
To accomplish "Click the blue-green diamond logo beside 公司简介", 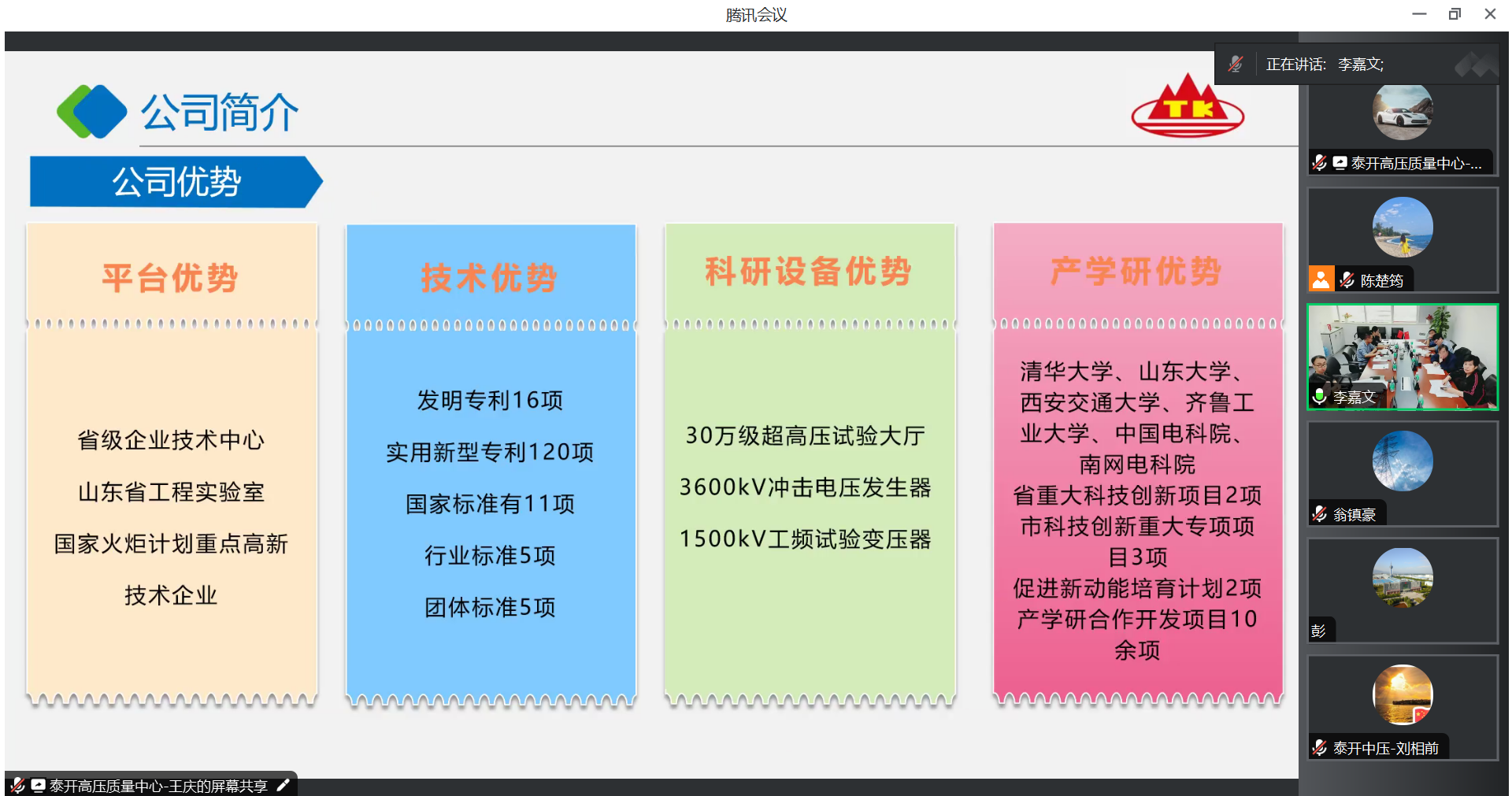I will click(x=91, y=112).
